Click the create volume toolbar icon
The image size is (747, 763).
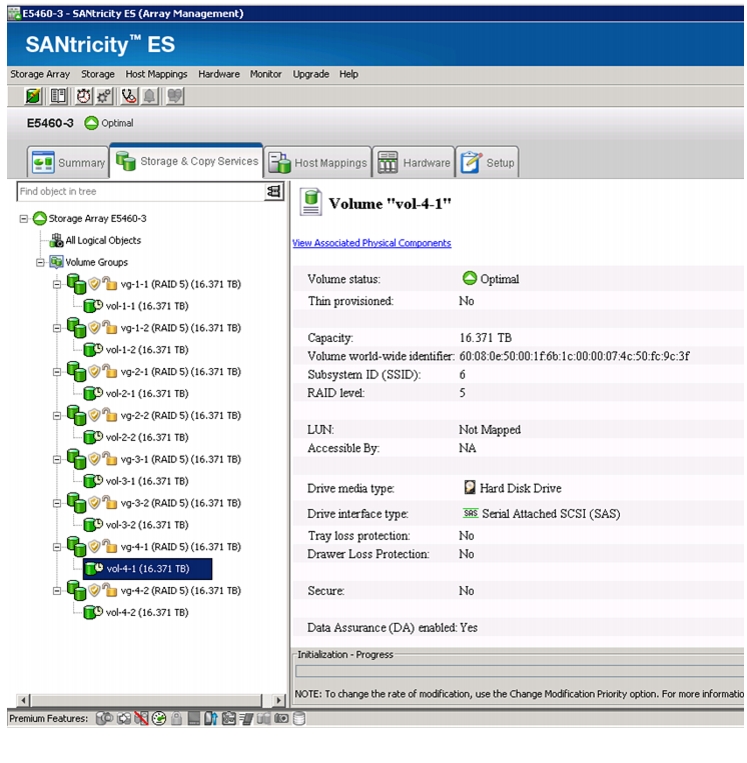coord(33,96)
